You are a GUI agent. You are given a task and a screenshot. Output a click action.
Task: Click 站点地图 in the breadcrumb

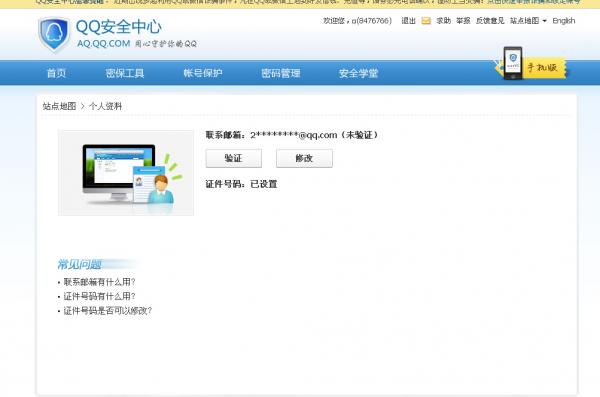(59, 106)
